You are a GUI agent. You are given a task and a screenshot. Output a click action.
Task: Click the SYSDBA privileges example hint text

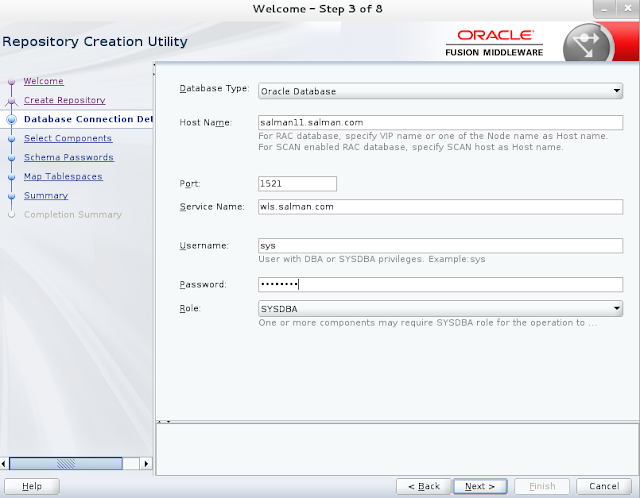[x=372, y=259]
